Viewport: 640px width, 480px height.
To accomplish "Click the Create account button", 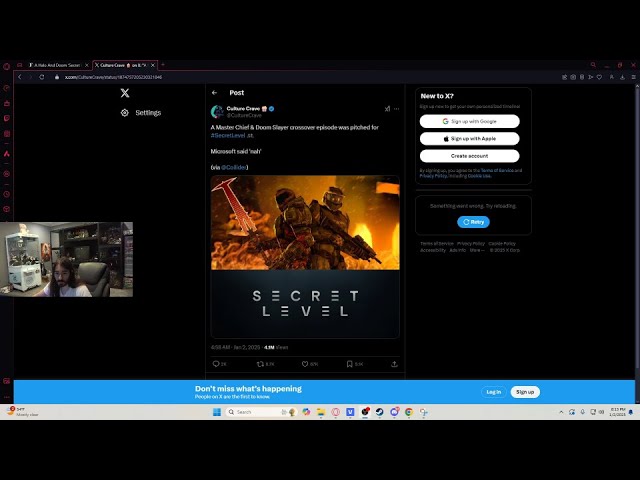I will (x=469, y=156).
